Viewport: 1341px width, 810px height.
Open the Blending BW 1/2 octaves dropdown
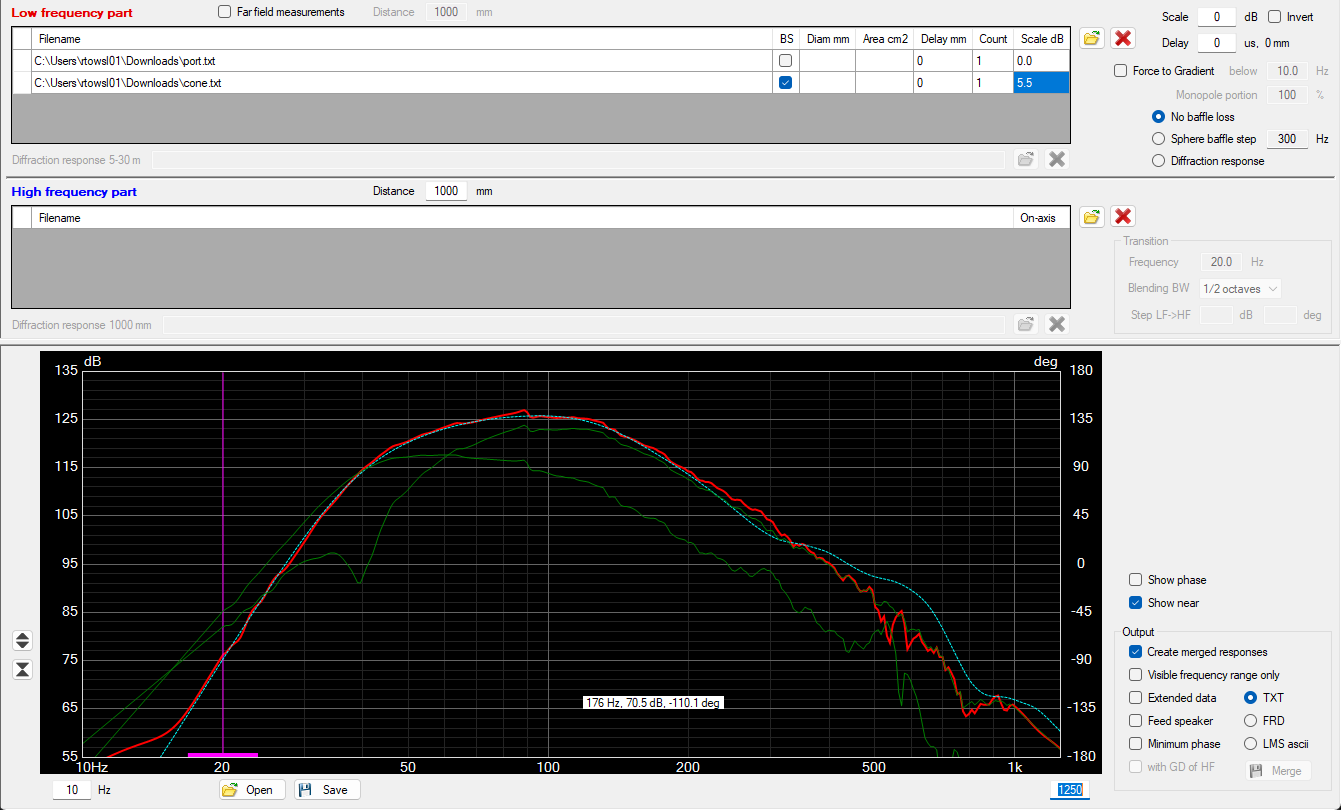click(1240, 288)
